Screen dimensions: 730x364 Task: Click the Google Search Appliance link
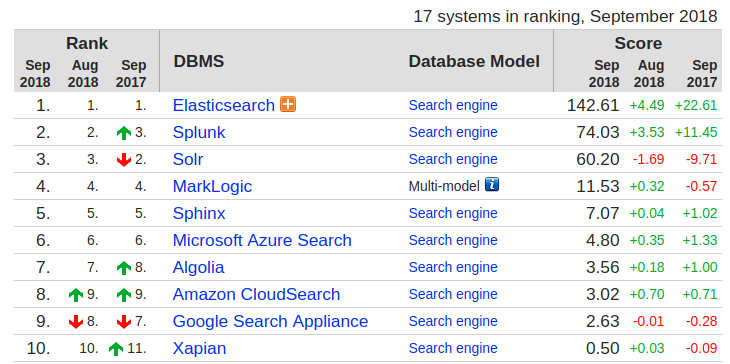click(270, 321)
